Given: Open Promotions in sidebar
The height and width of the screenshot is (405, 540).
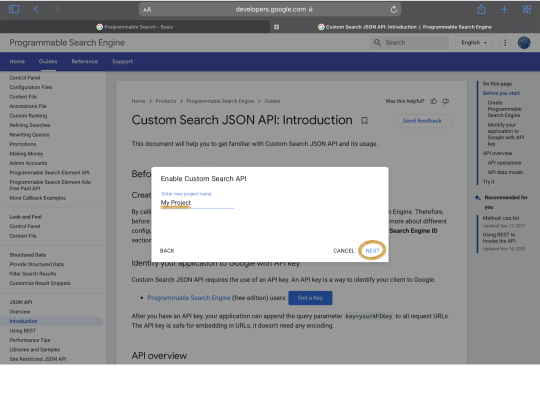Looking at the screenshot, I should coord(23,144).
